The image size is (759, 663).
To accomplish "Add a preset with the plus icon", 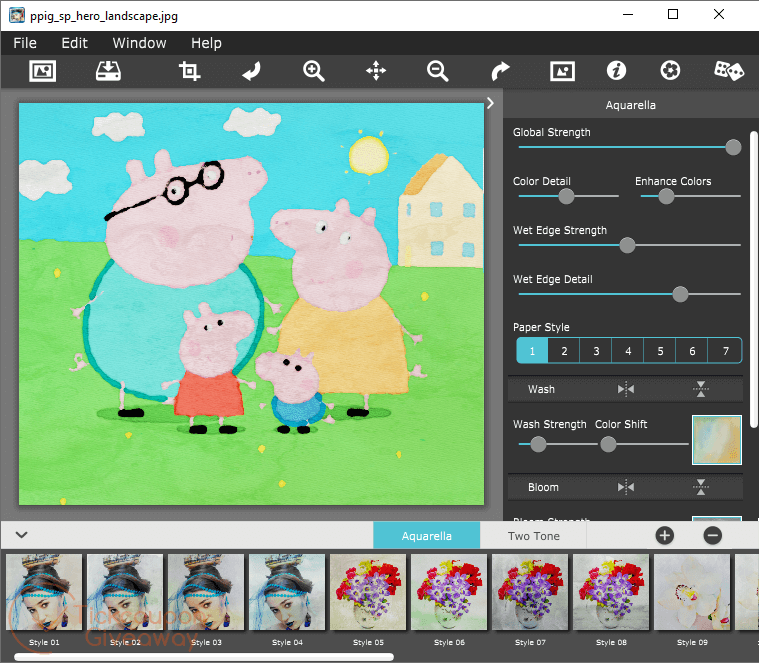I will [665, 535].
